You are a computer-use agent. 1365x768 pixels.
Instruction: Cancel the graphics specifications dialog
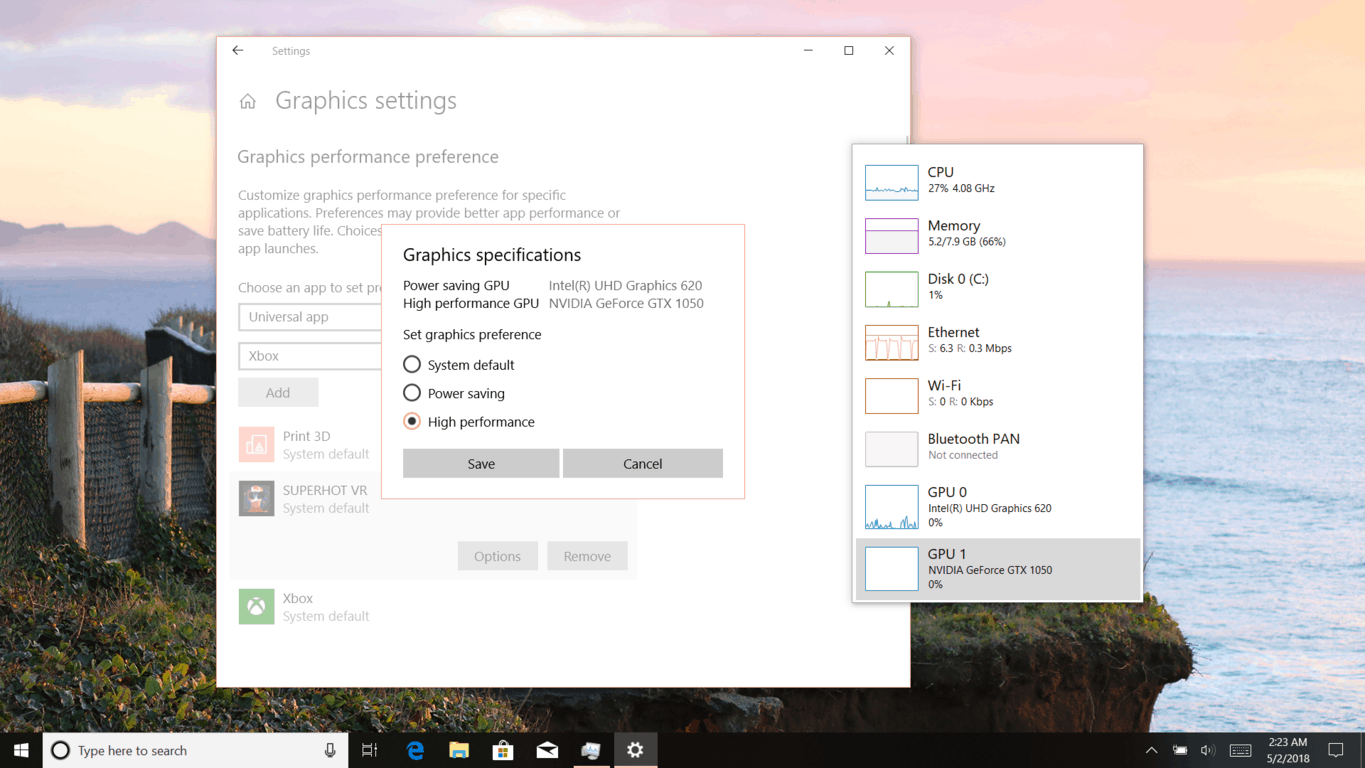[x=642, y=463]
